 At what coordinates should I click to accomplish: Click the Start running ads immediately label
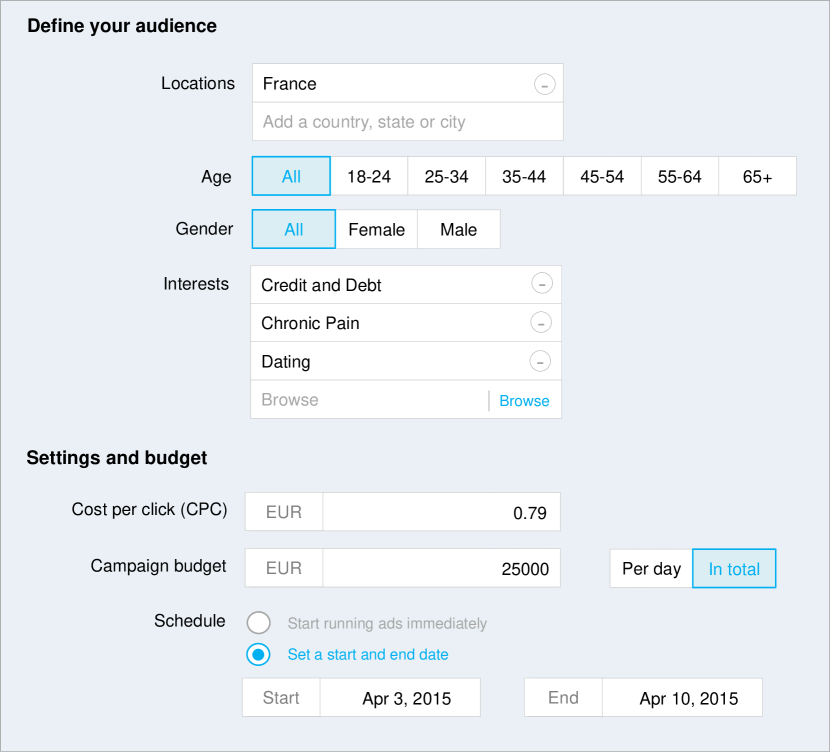pos(387,623)
